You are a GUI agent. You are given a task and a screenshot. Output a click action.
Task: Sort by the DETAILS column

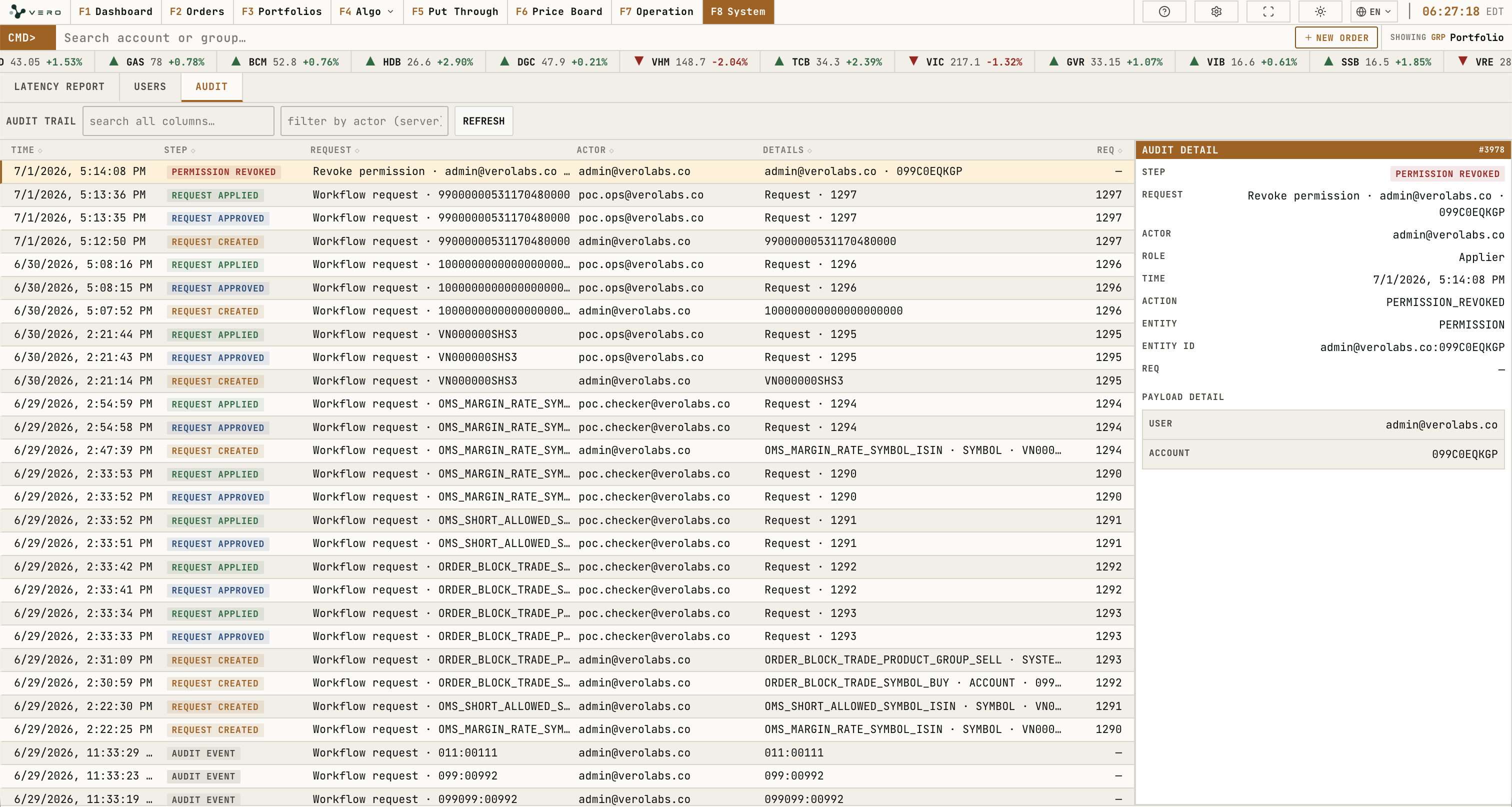(x=787, y=150)
